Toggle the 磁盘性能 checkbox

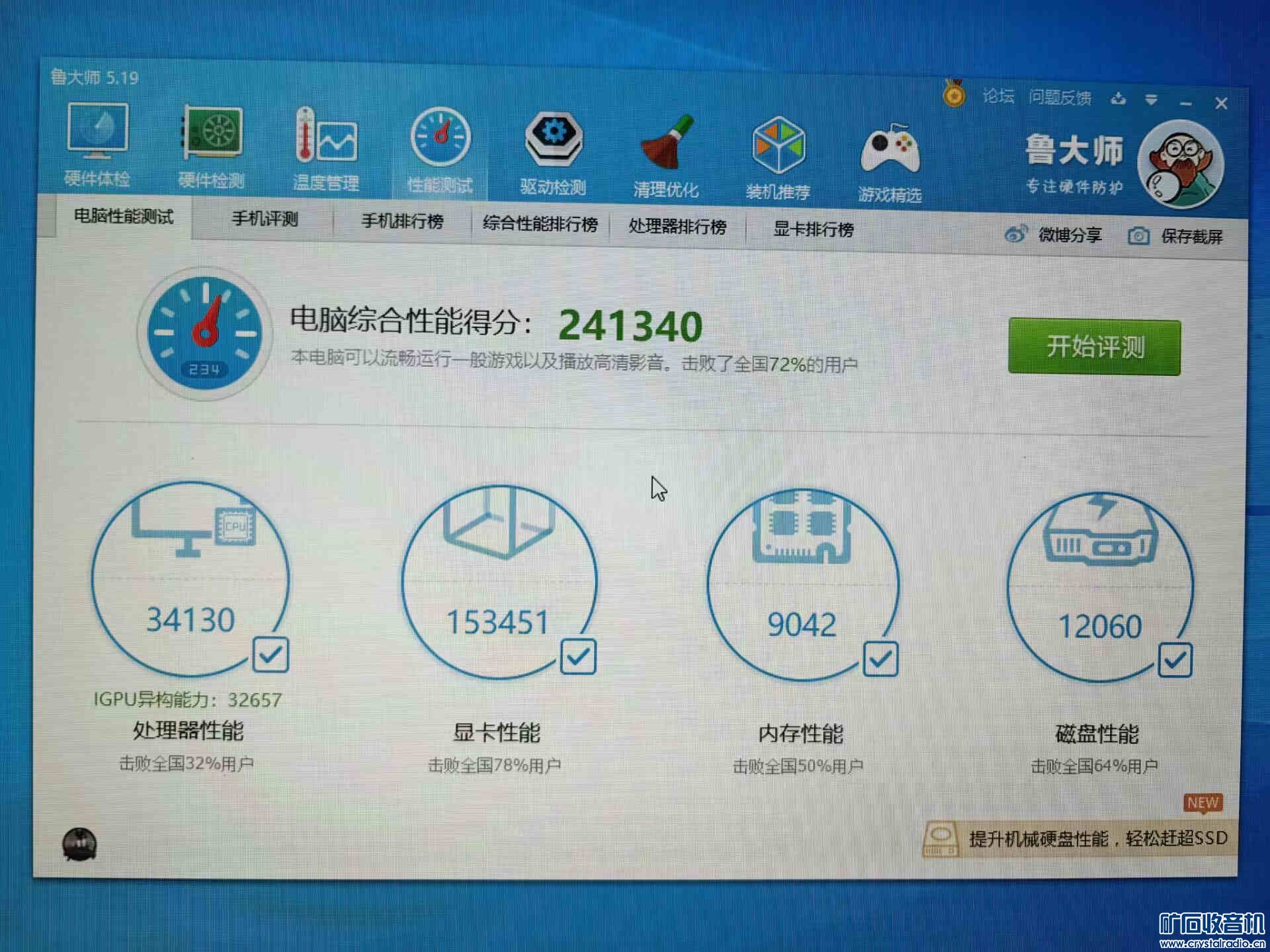[1175, 660]
